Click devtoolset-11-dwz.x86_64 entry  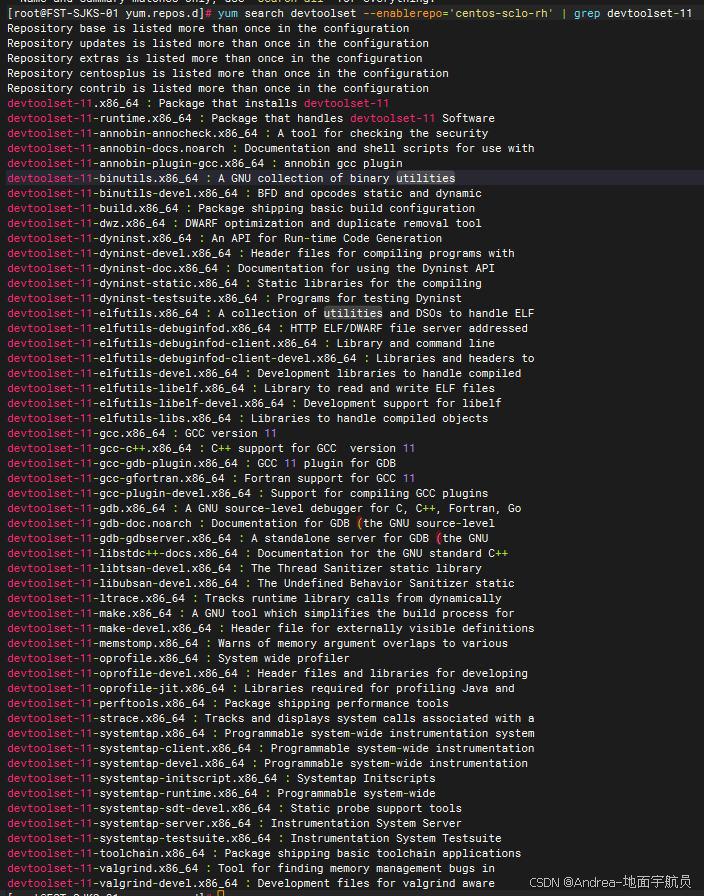coord(244,223)
